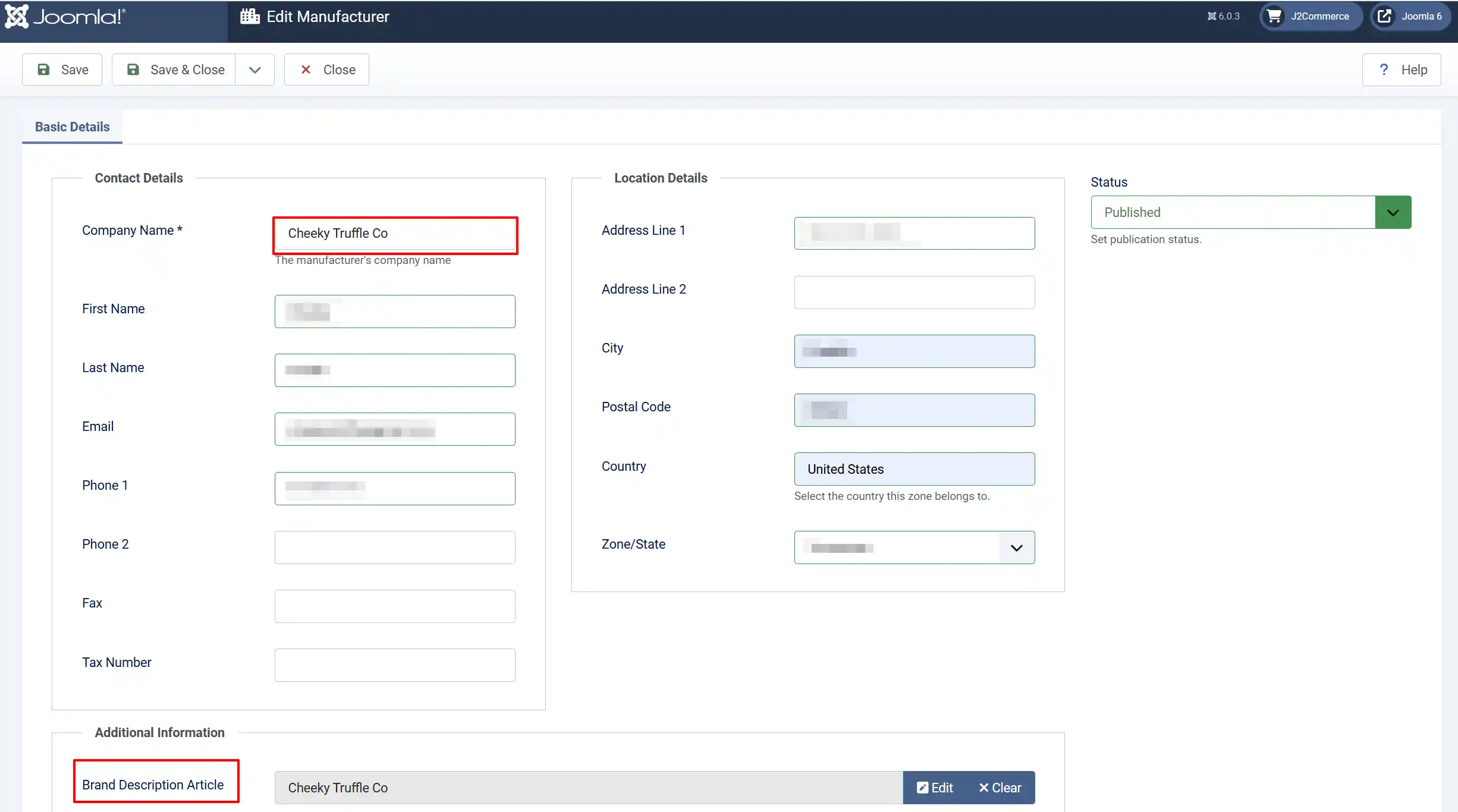1458x812 pixels.
Task: Expand the Save & Close dropdown arrow
Action: pos(254,70)
